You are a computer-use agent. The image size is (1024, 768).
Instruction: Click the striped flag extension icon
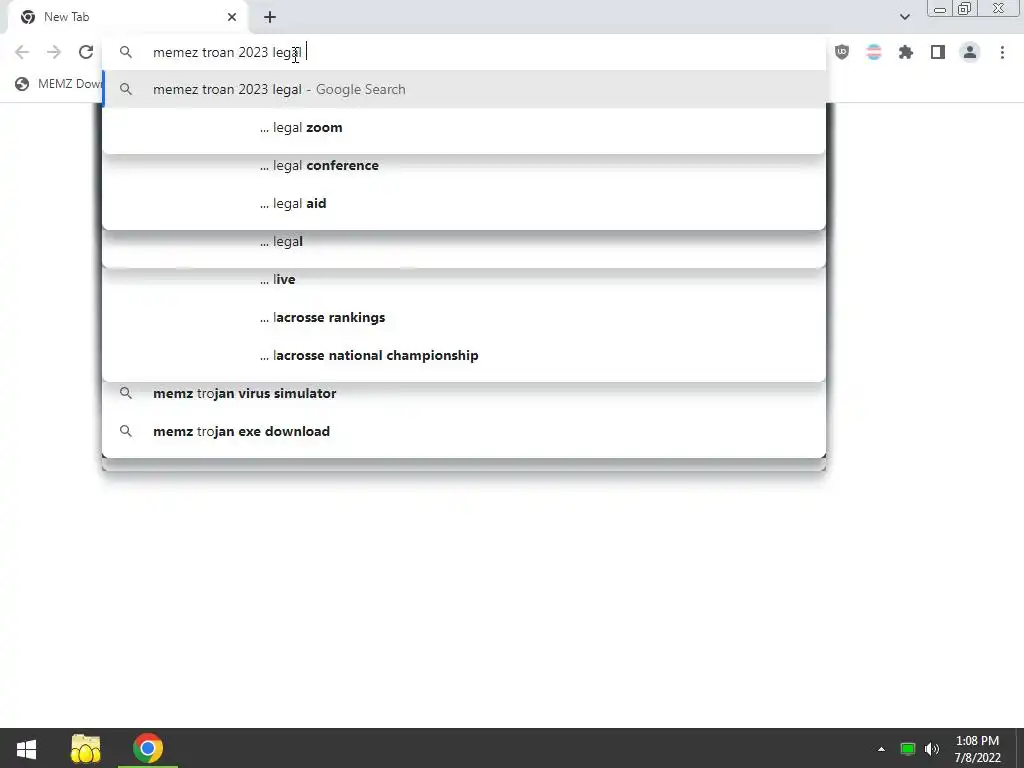874,52
